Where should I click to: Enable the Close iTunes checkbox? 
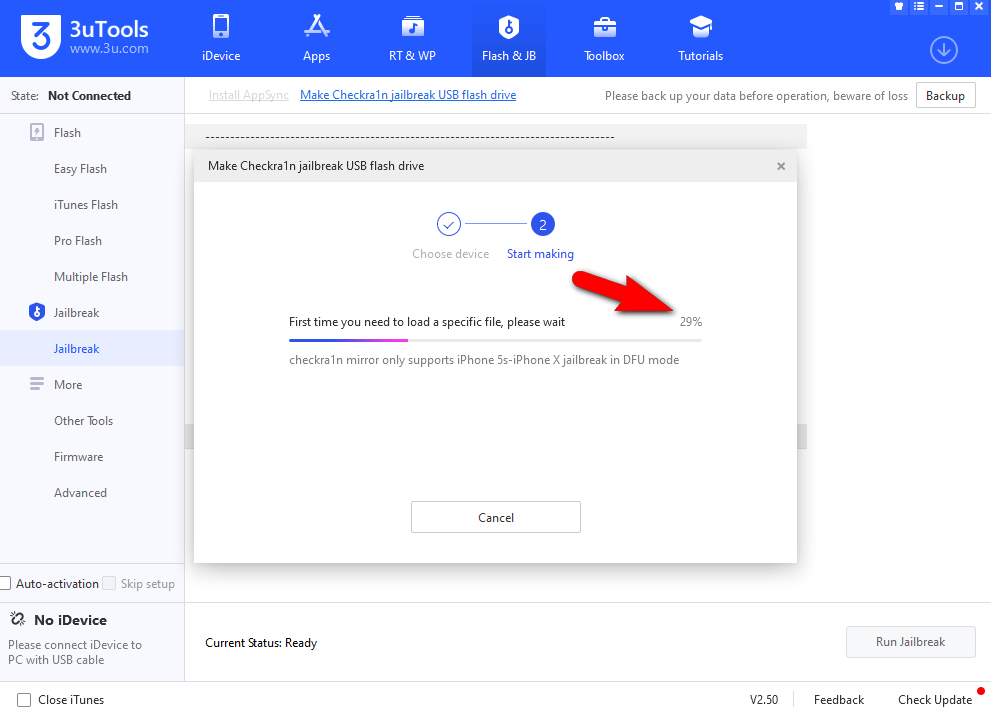click(24, 700)
